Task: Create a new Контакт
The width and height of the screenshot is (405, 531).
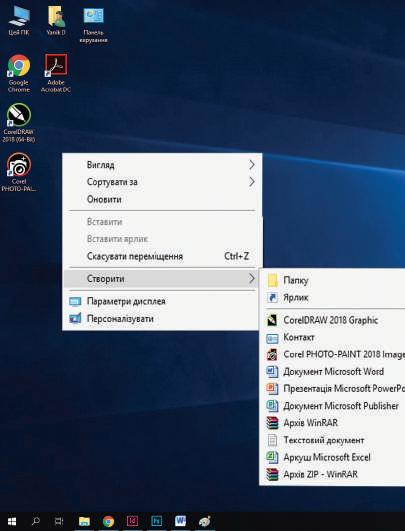Action: point(333,337)
